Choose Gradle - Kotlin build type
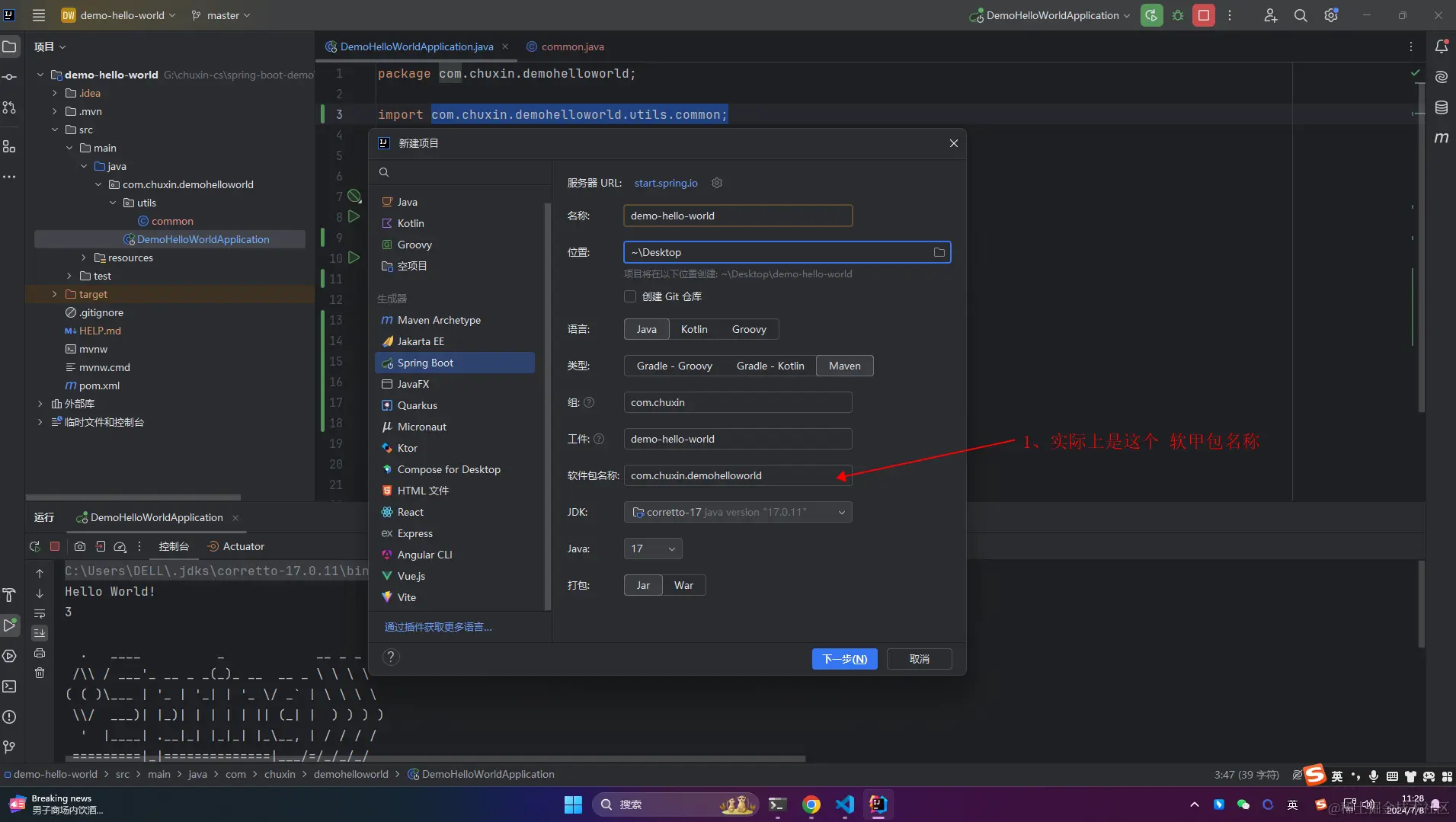 coord(770,366)
